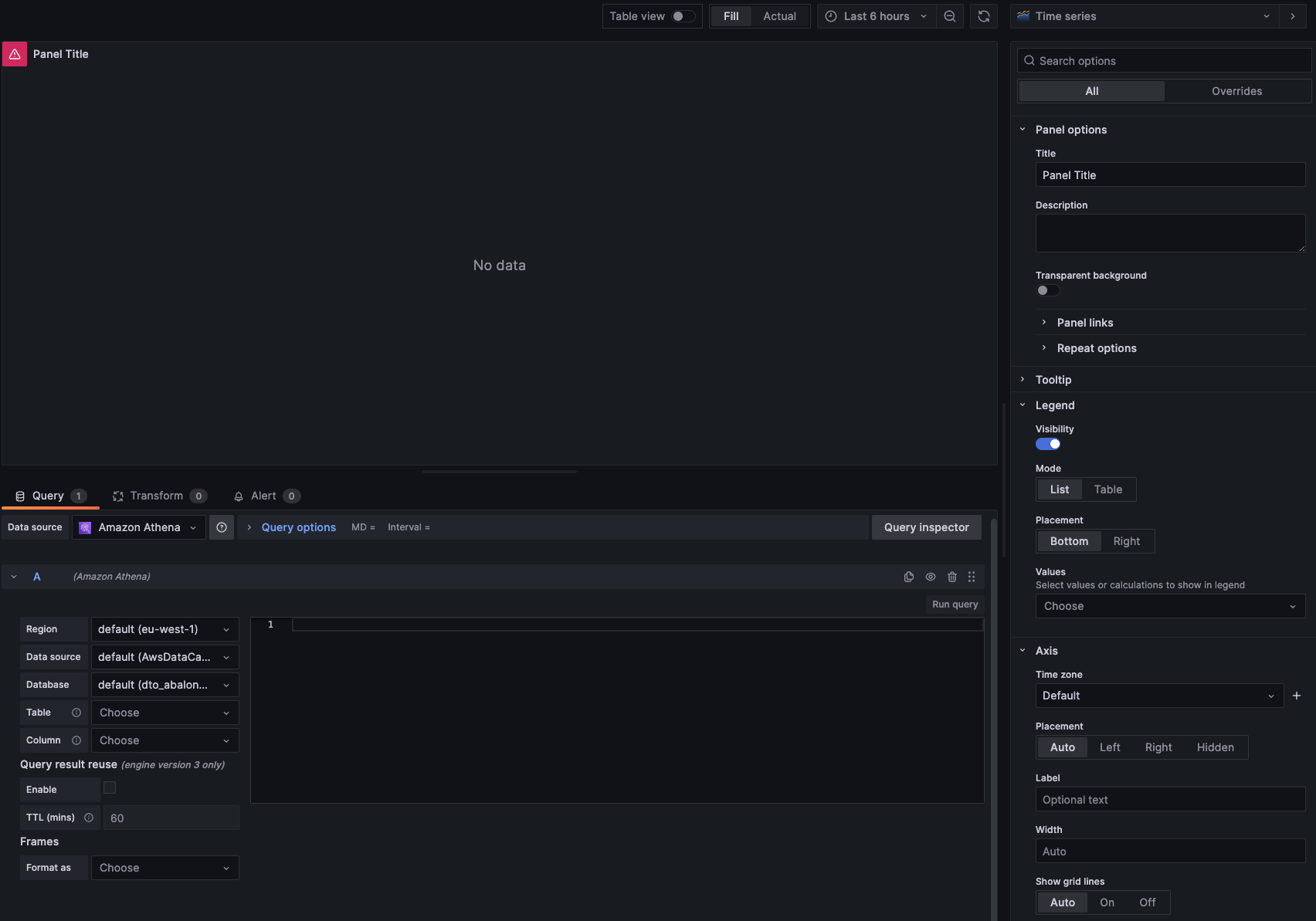Select Fill view mode
The image size is (1316, 921).
[x=731, y=16]
